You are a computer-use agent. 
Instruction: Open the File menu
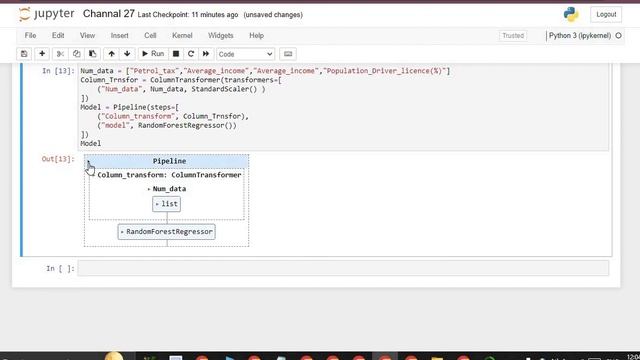click(30, 36)
